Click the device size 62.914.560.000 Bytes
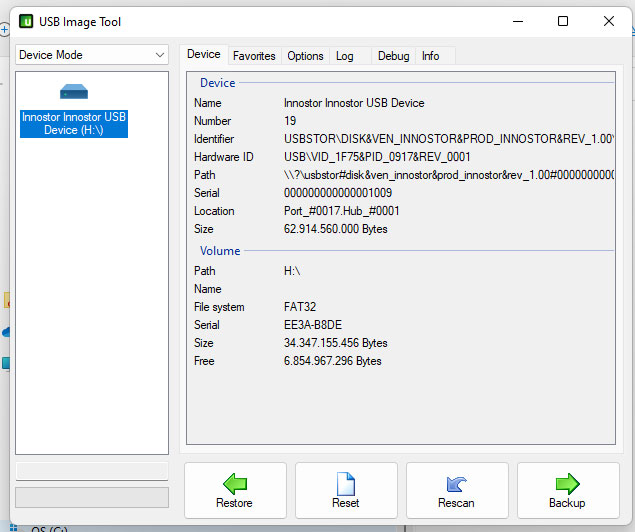This screenshot has width=635, height=532. tap(335, 229)
